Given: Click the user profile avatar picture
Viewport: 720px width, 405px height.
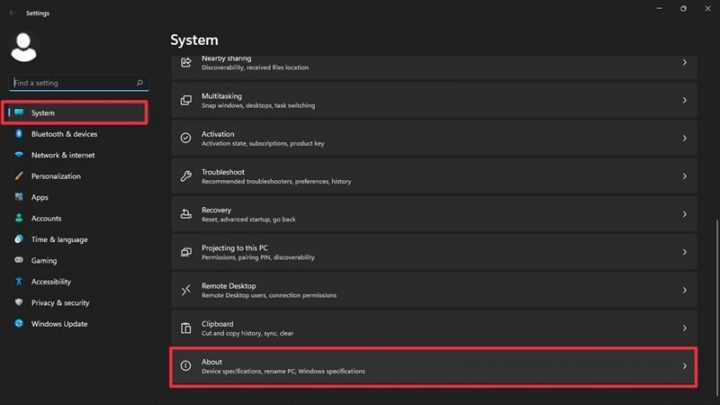Looking at the screenshot, I should (23, 46).
